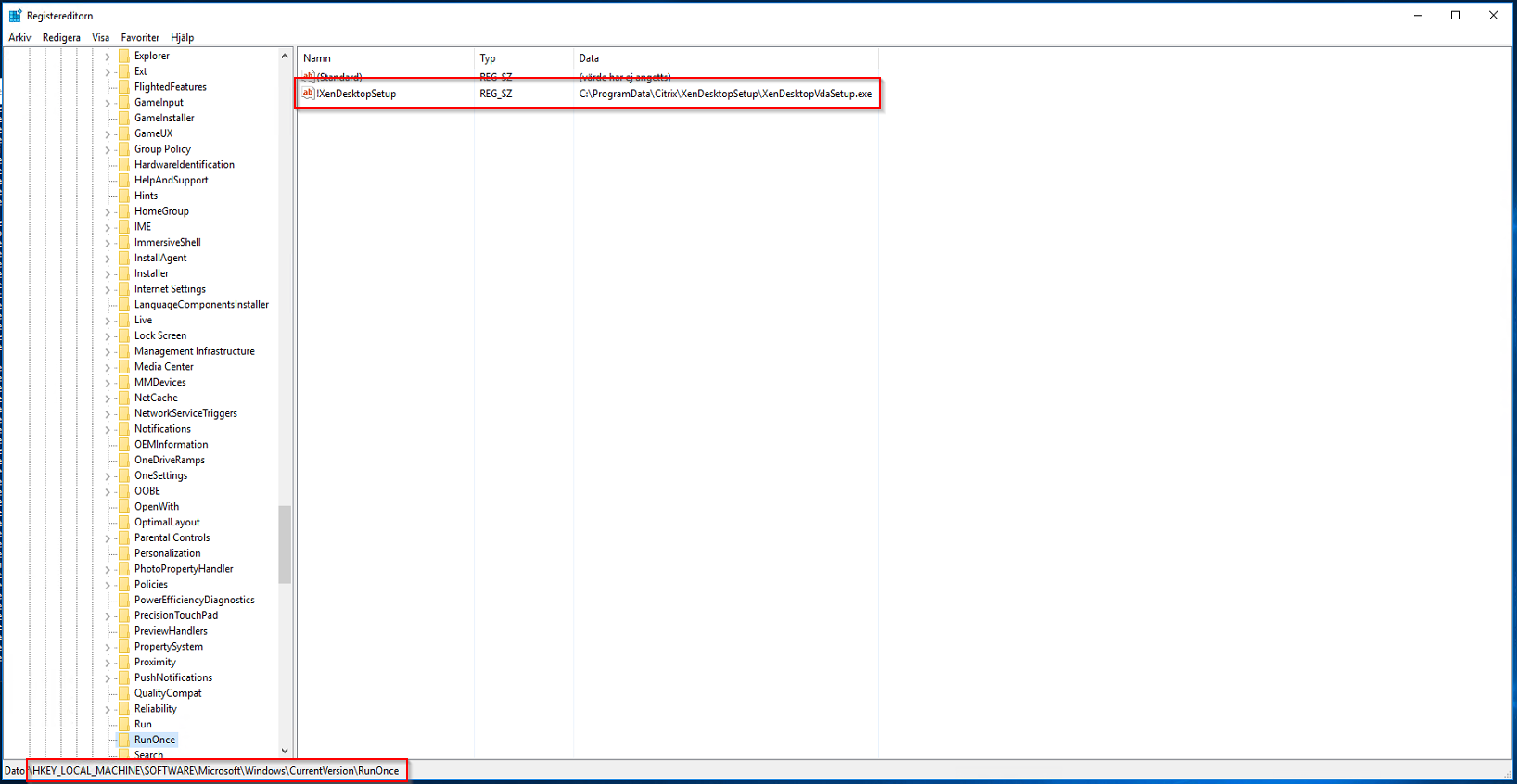Click the folder icon beside Run
This screenshot has height=784, width=1517.
pos(124,725)
